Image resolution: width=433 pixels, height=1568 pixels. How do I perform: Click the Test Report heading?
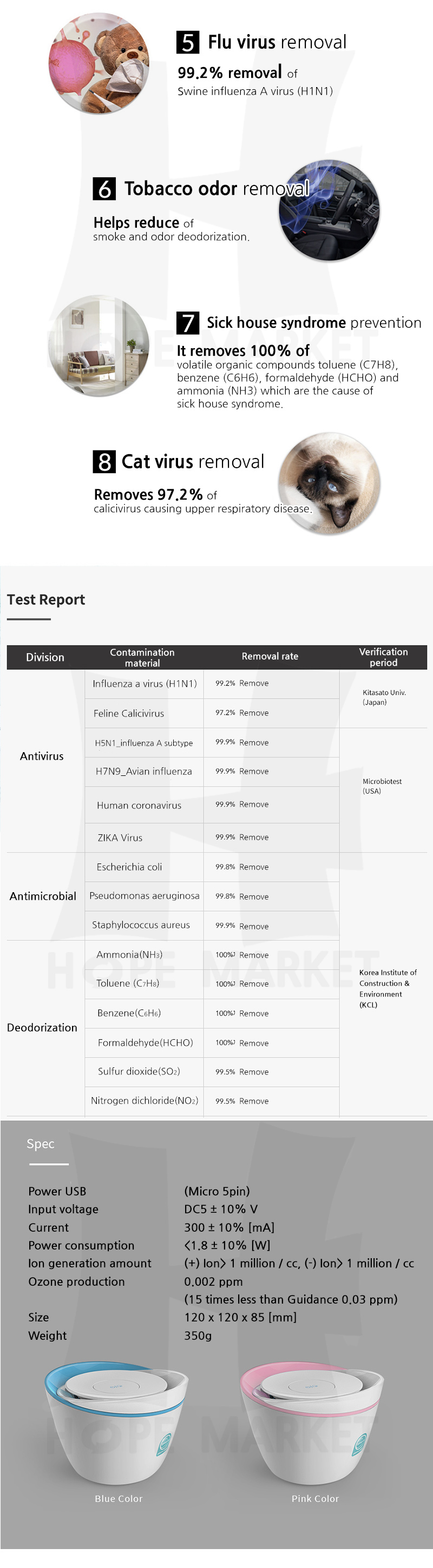point(45,600)
